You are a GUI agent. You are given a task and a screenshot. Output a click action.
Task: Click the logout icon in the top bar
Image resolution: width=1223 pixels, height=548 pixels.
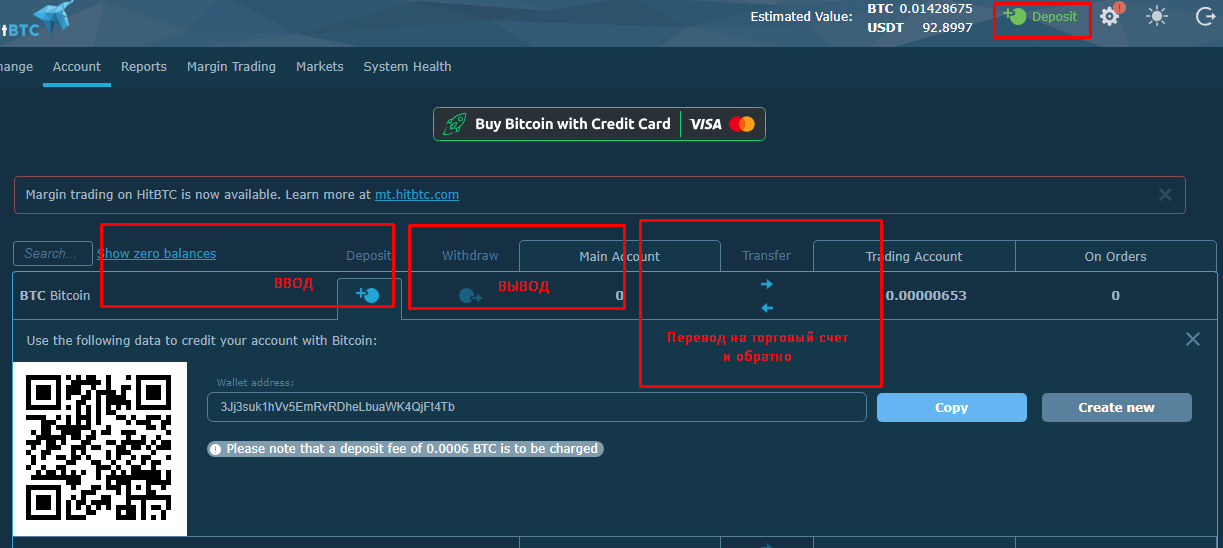click(x=1205, y=16)
